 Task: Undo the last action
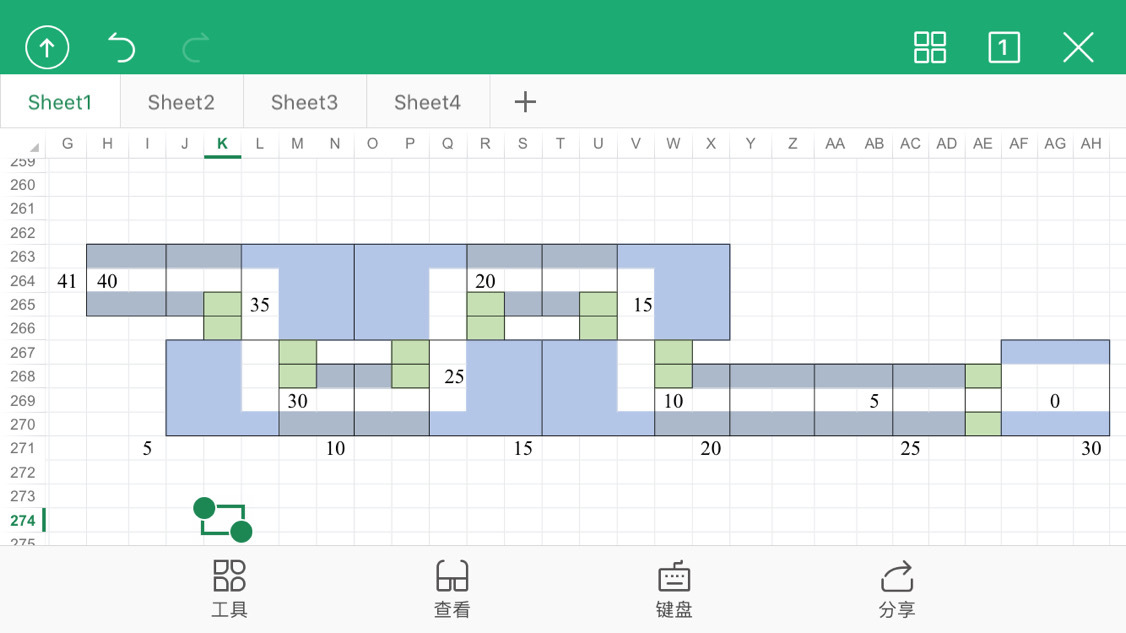pos(121,47)
